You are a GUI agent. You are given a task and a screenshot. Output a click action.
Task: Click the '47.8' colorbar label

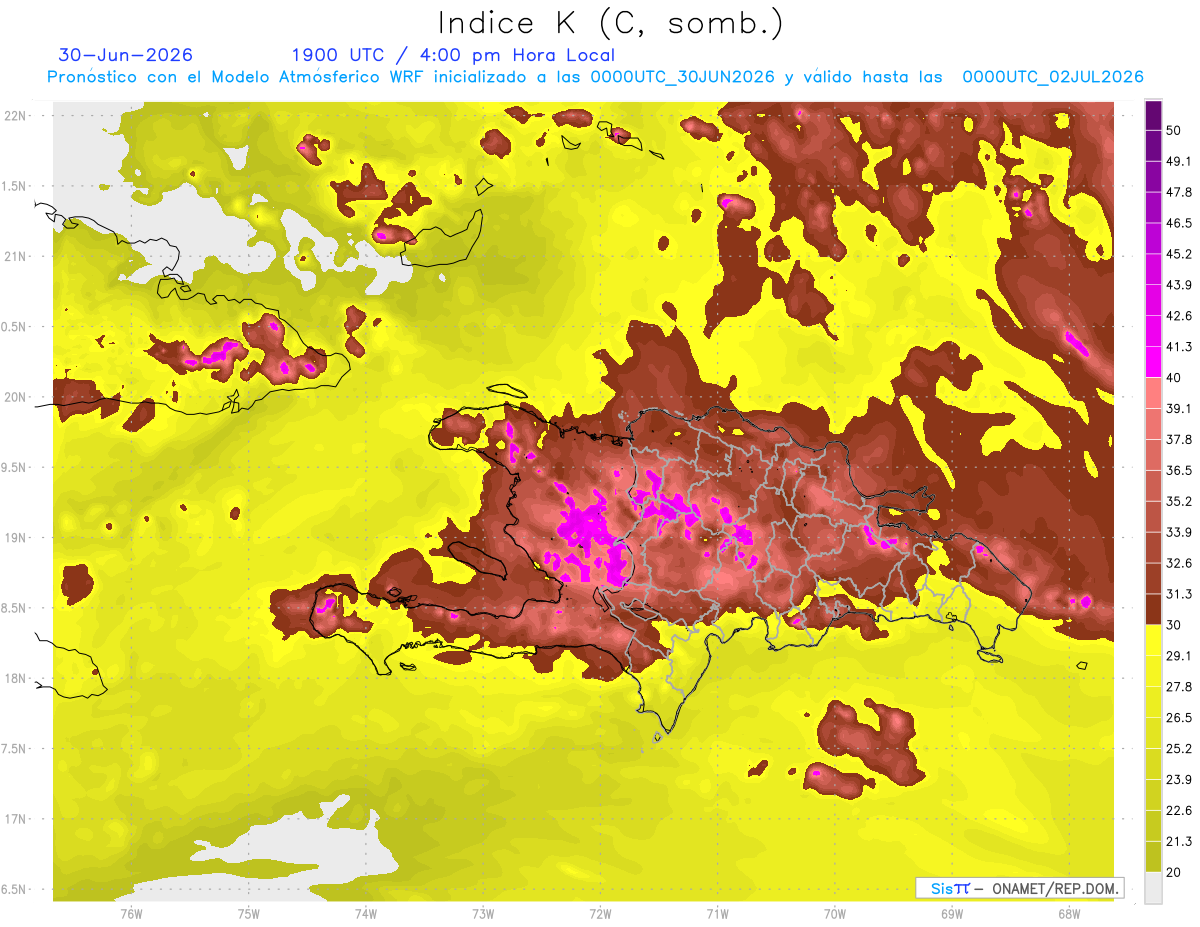(1179, 192)
